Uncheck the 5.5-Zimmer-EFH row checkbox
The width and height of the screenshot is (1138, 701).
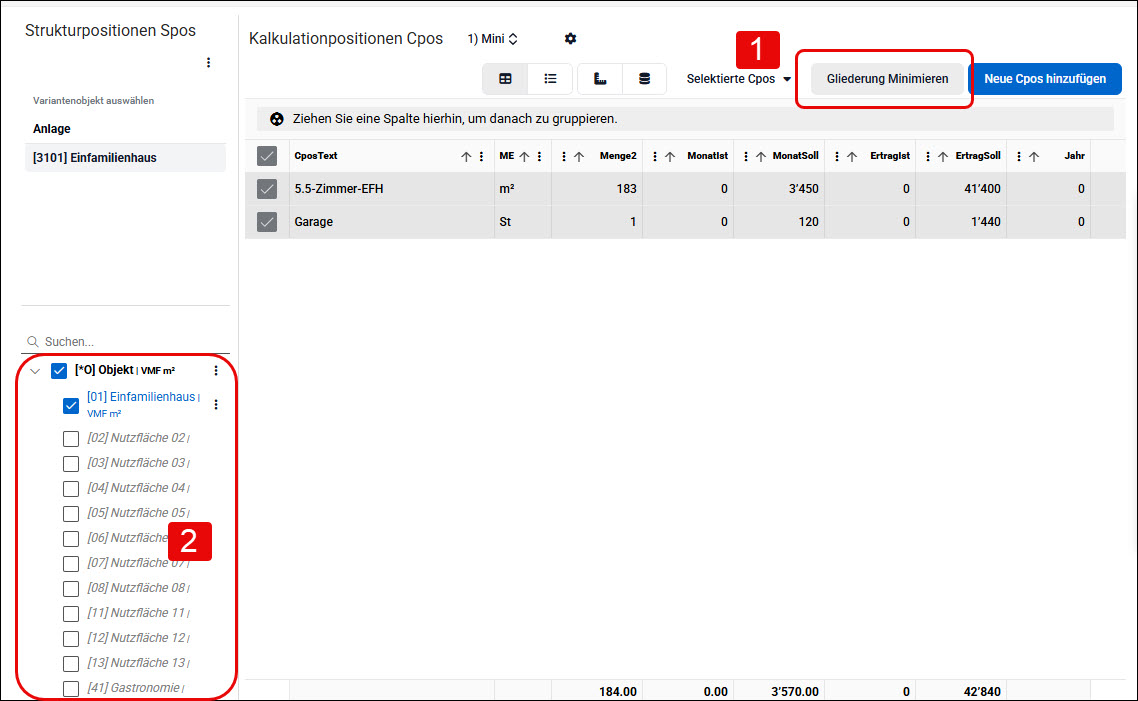(267, 189)
